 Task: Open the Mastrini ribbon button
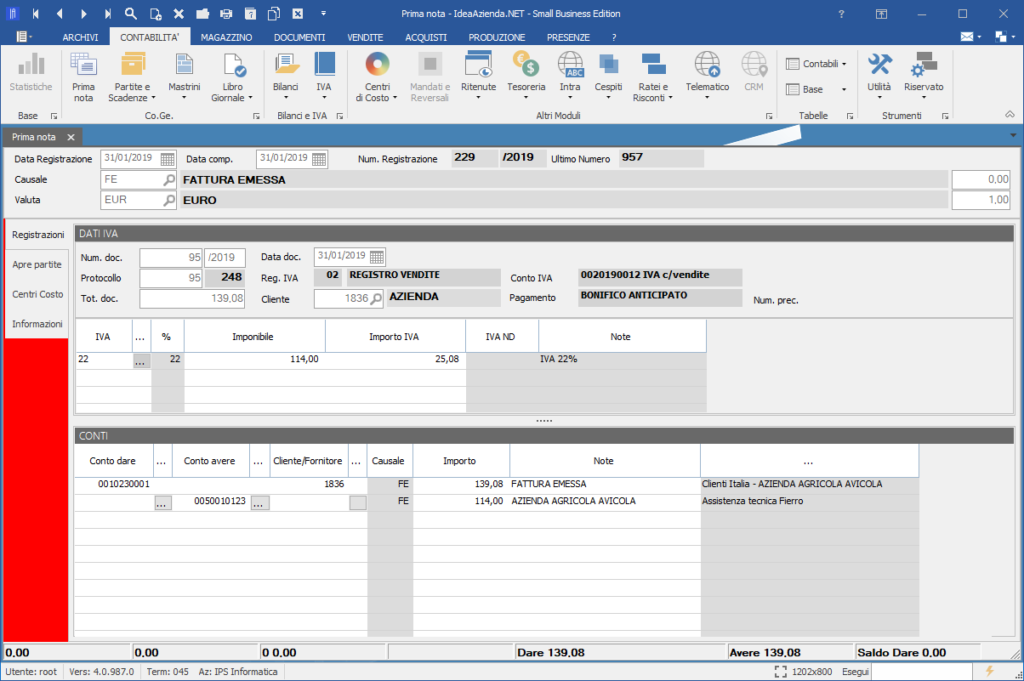[184, 77]
